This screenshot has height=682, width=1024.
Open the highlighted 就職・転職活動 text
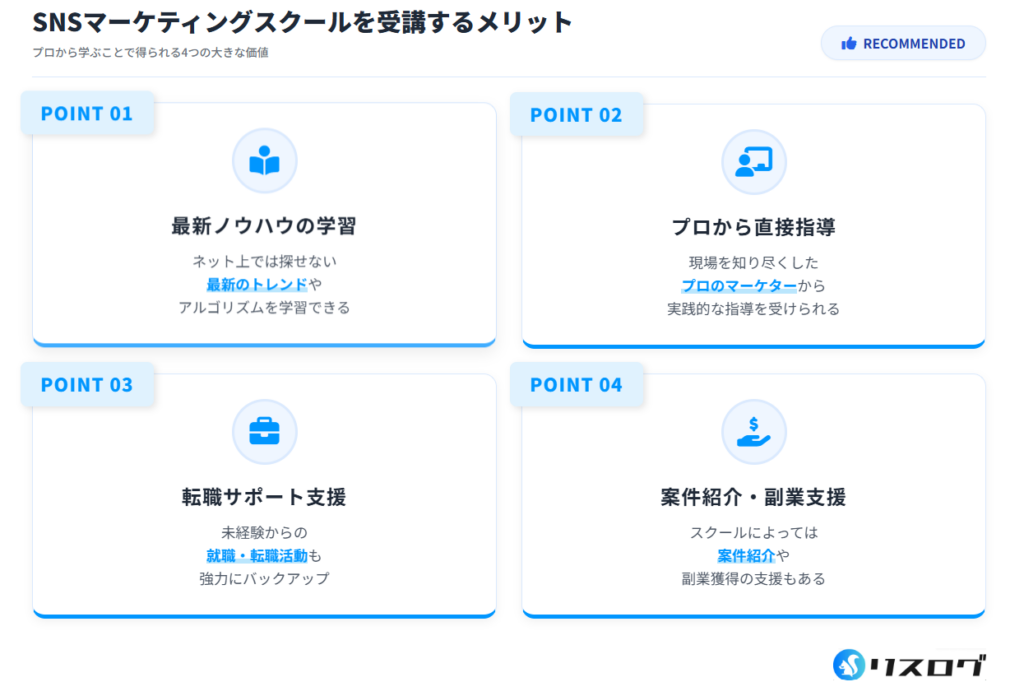257,555
